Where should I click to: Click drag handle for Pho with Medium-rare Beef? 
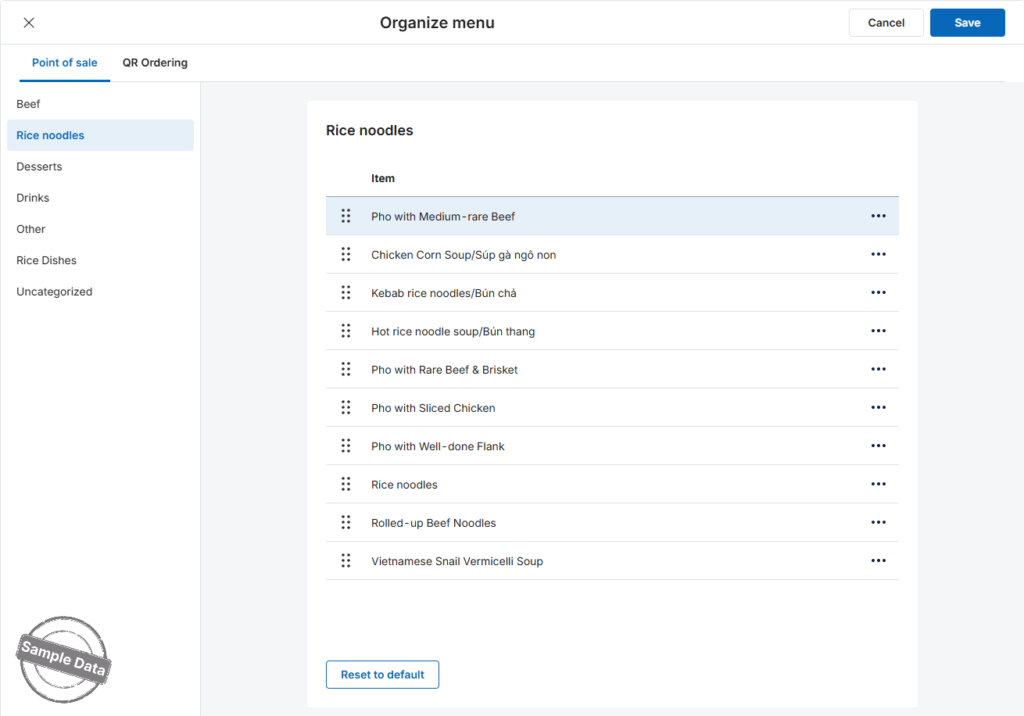pyautogui.click(x=345, y=216)
